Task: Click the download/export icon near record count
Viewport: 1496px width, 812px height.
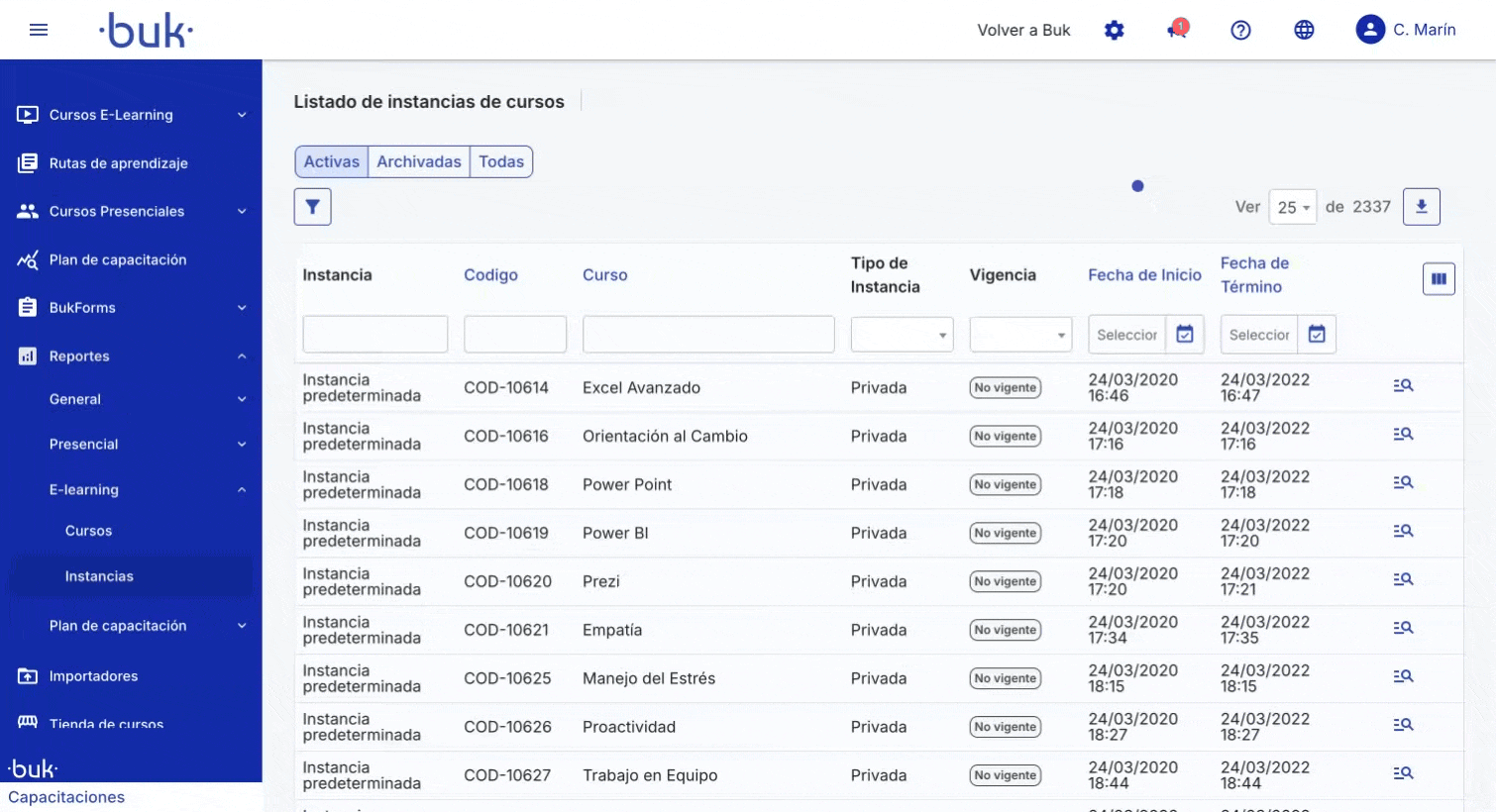Action: click(x=1422, y=206)
